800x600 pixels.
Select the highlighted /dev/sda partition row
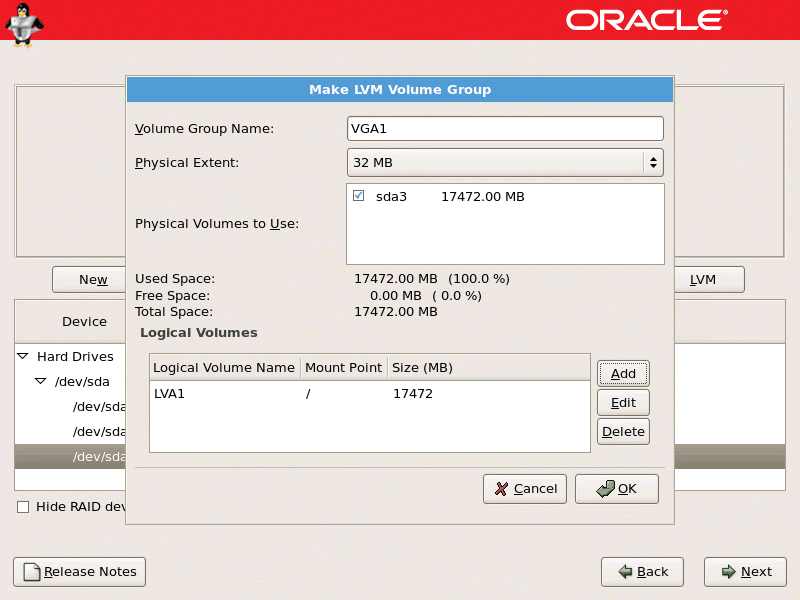(x=70, y=457)
